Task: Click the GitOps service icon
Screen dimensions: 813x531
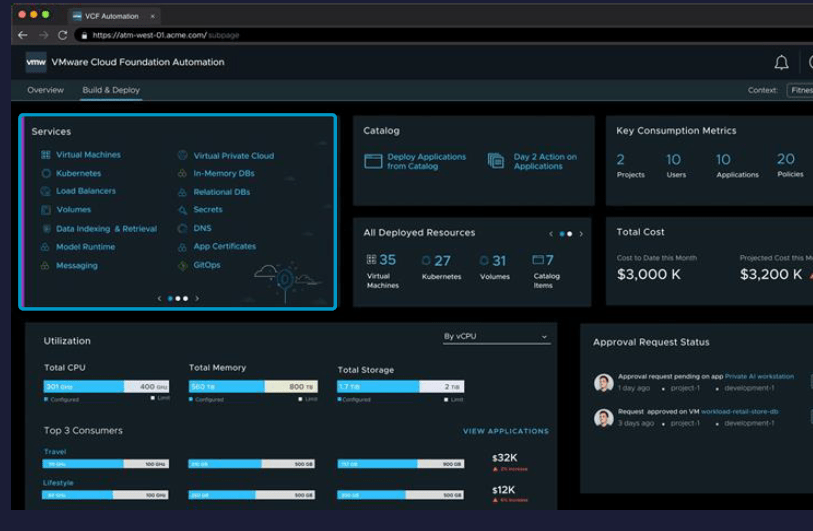Action: 183,266
